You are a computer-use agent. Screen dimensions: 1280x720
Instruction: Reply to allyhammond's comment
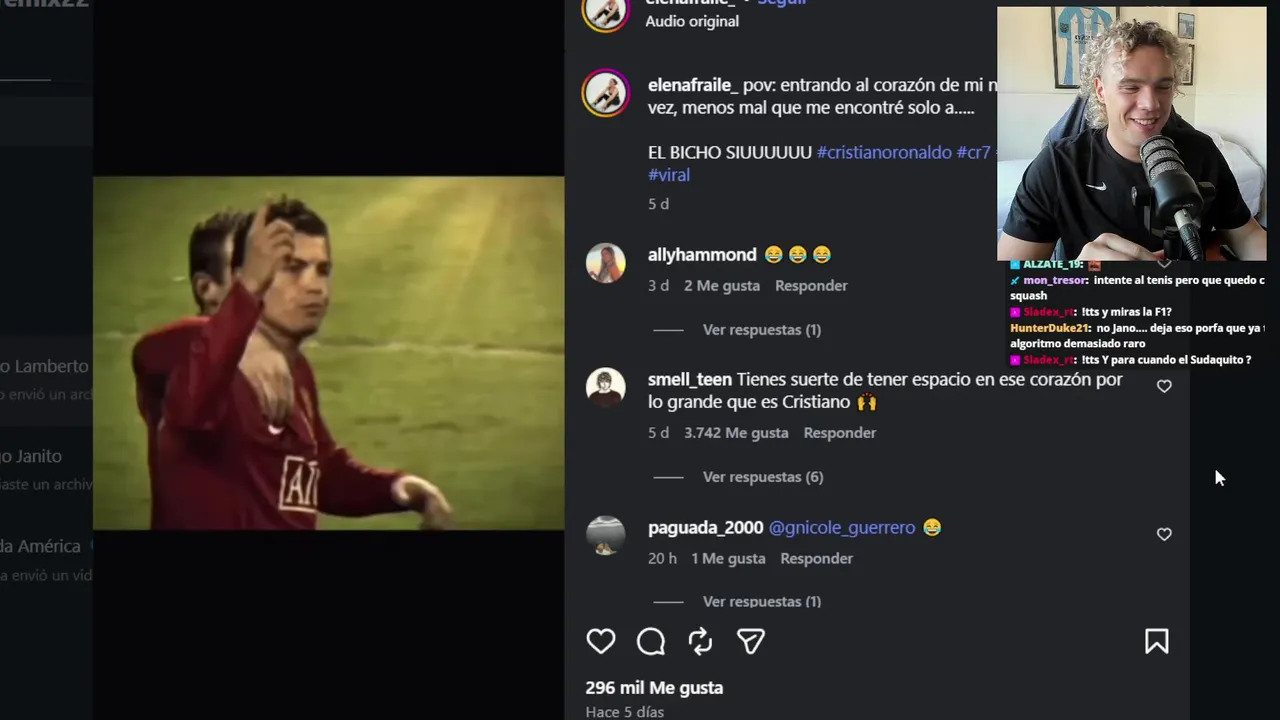pos(811,285)
